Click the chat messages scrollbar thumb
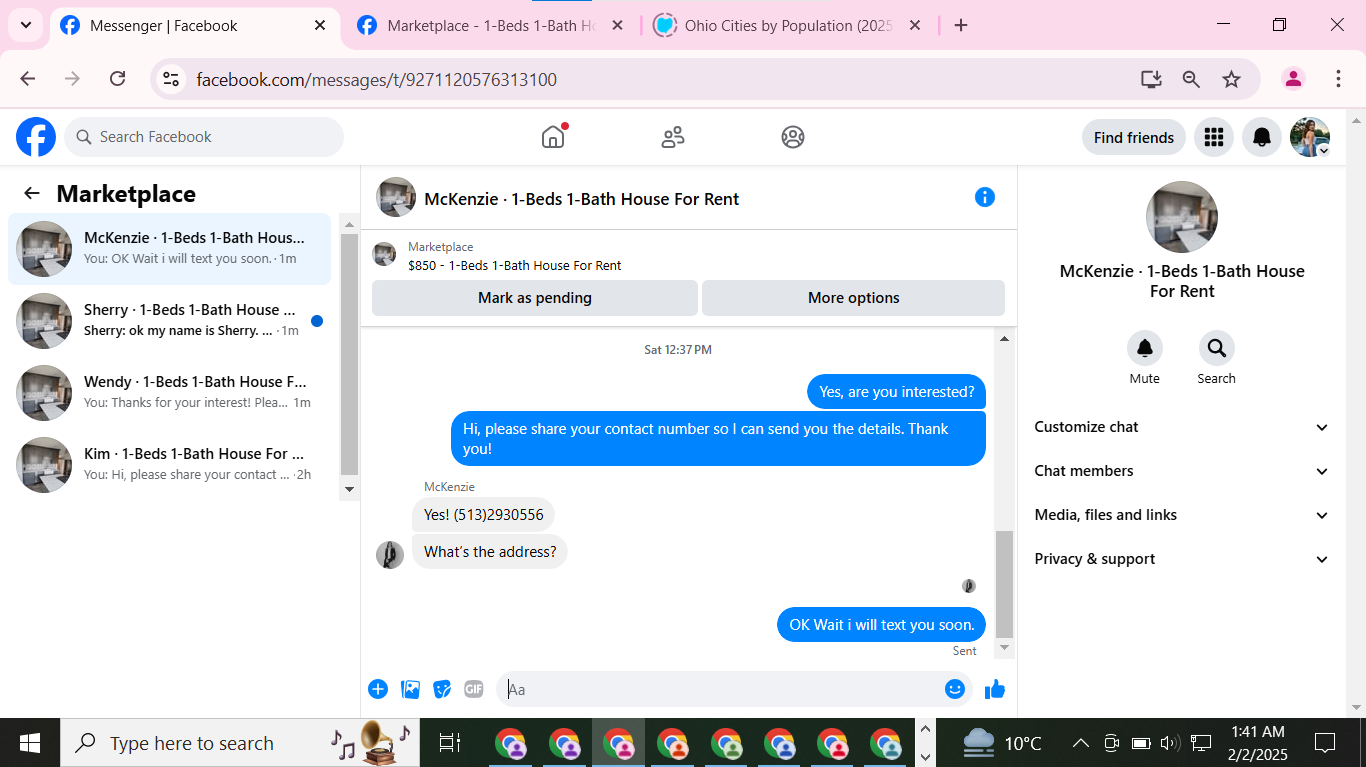This screenshot has width=1366, height=767. click(1005, 584)
